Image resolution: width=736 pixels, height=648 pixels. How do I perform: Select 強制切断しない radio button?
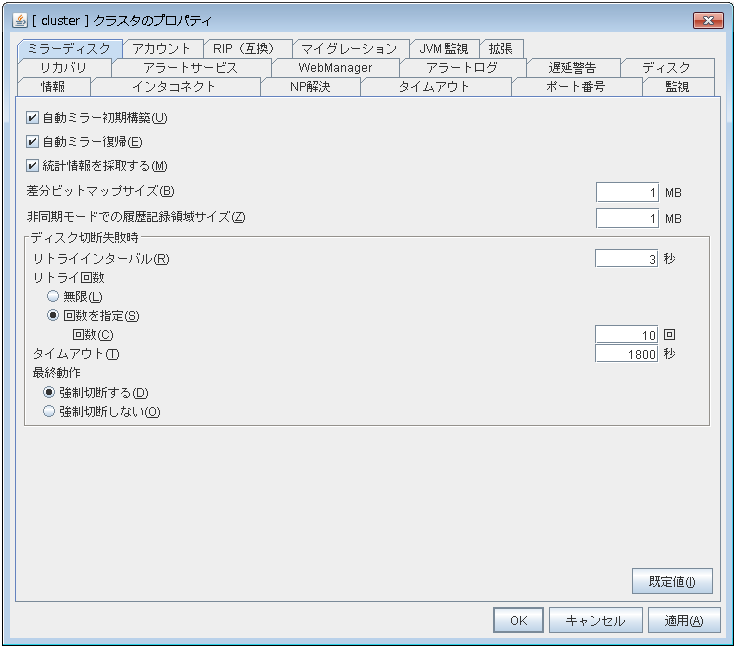49,412
